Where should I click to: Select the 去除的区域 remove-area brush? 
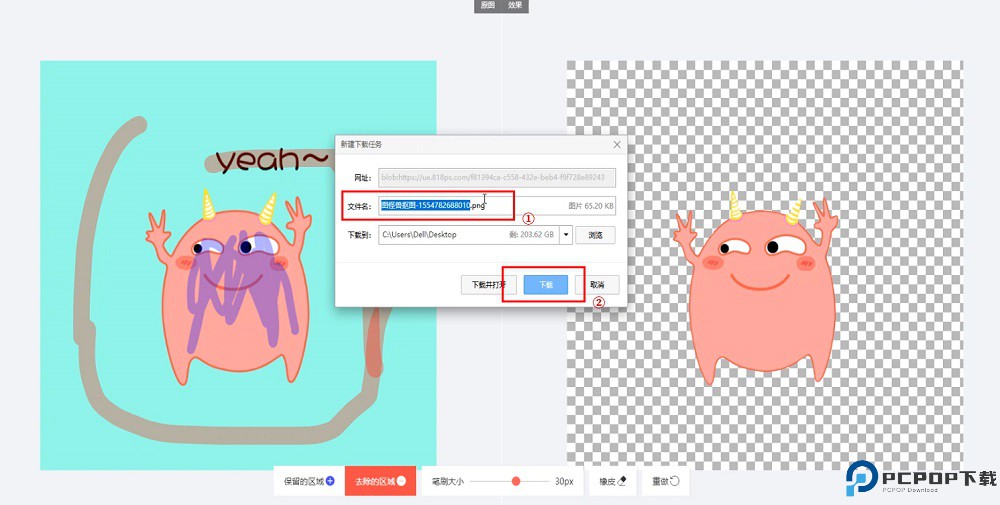pyautogui.click(x=380, y=481)
